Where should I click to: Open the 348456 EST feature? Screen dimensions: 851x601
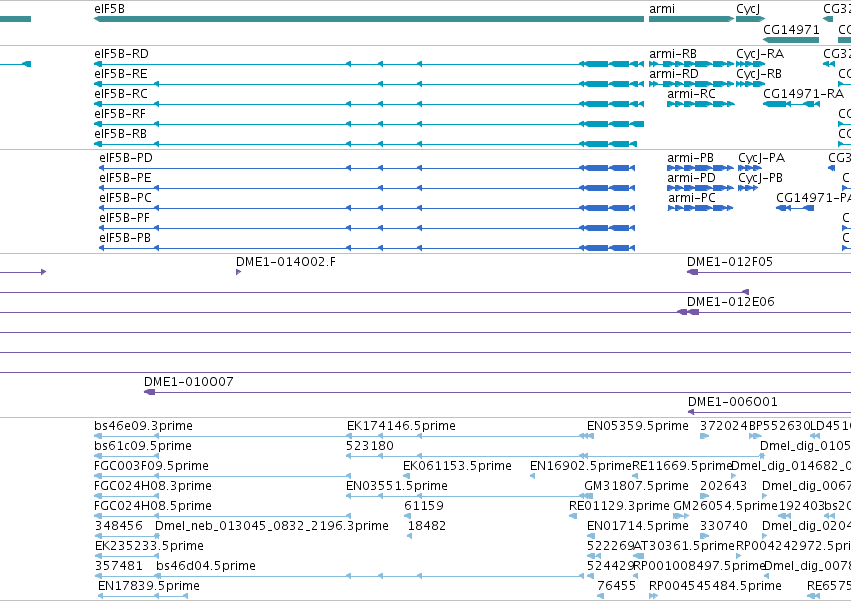(127, 536)
